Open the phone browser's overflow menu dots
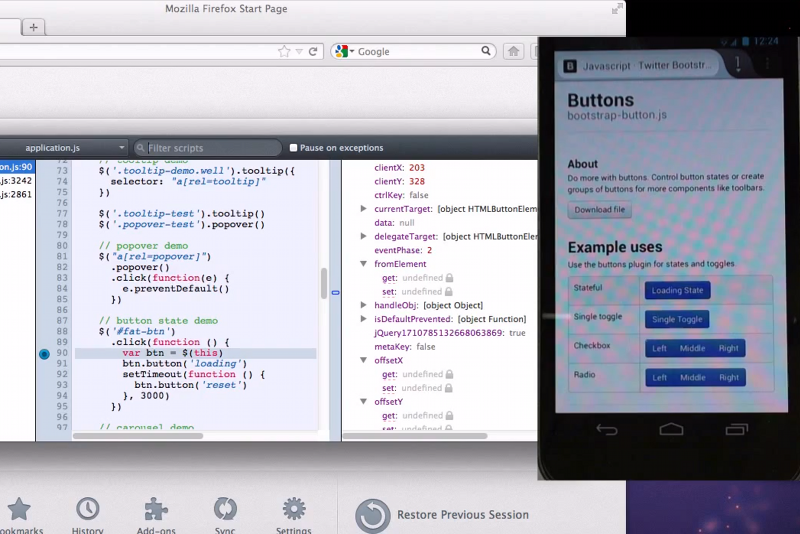This screenshot has height=534, width=800. (767, 64)
